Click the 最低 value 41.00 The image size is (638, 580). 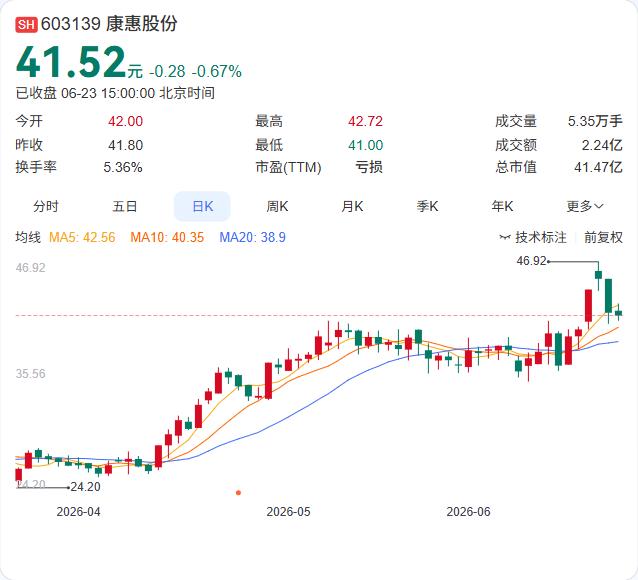[x=365, y=145]
